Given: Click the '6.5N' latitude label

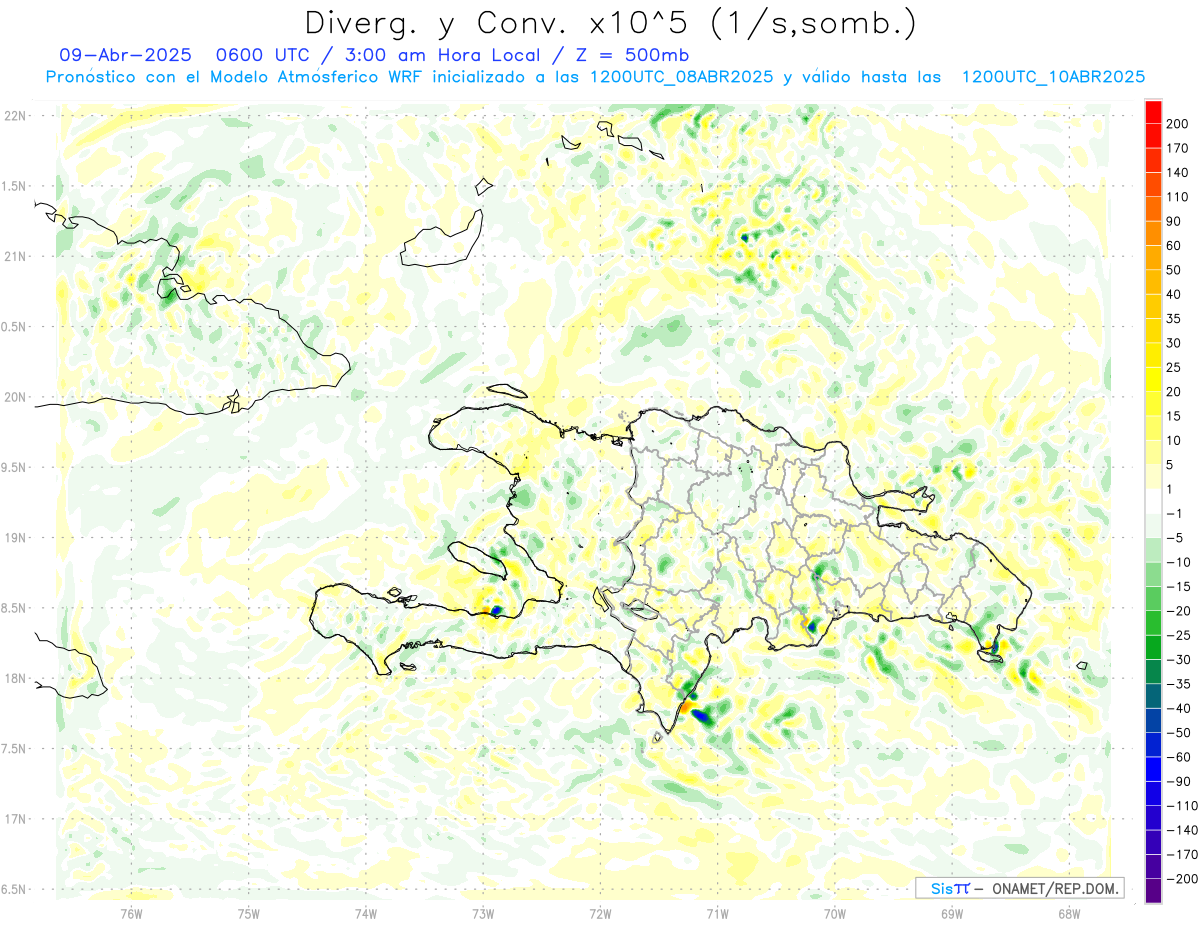Looking at the screenshot, I should coord(15,889).
